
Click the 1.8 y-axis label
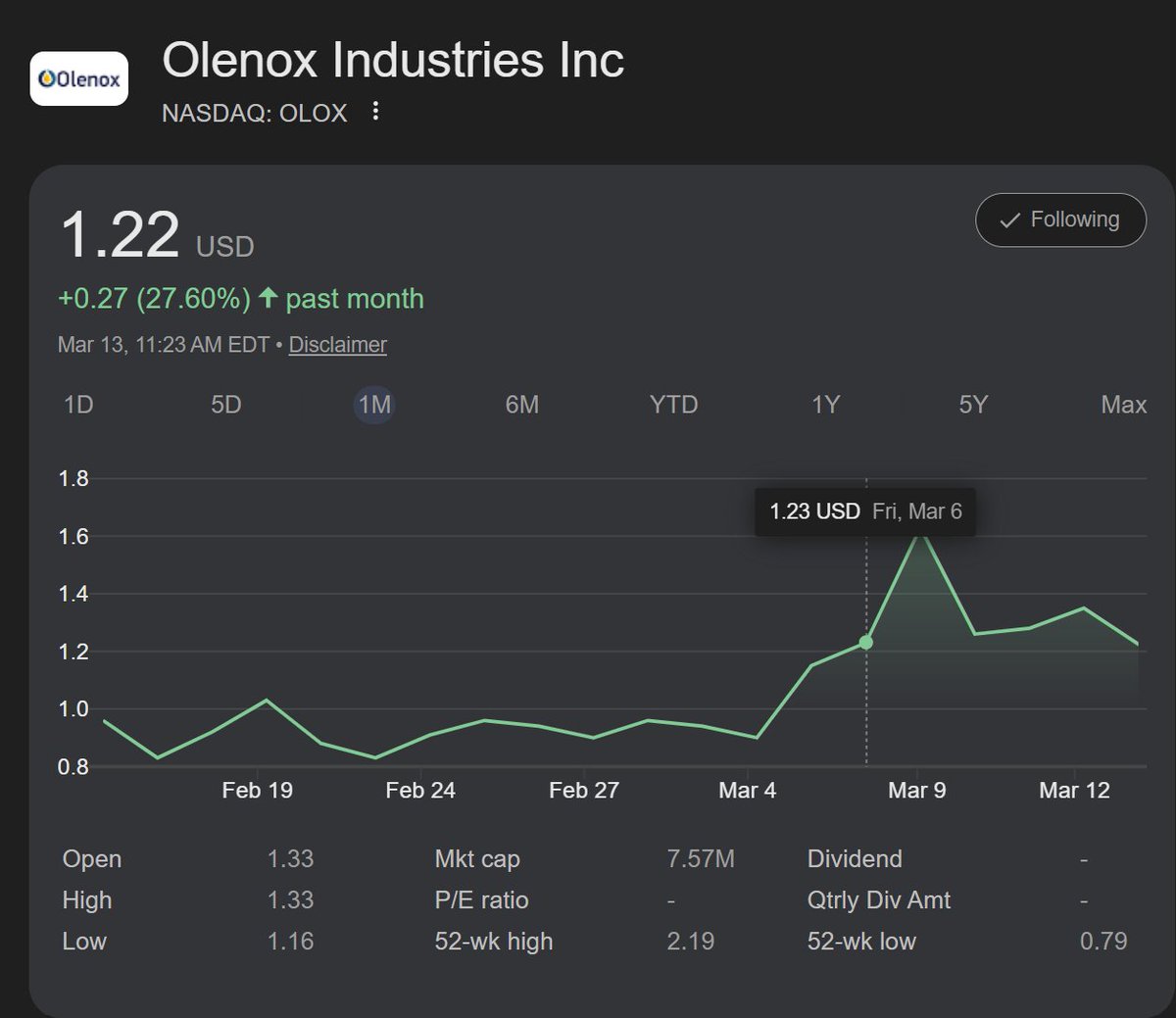click(73, 479)
